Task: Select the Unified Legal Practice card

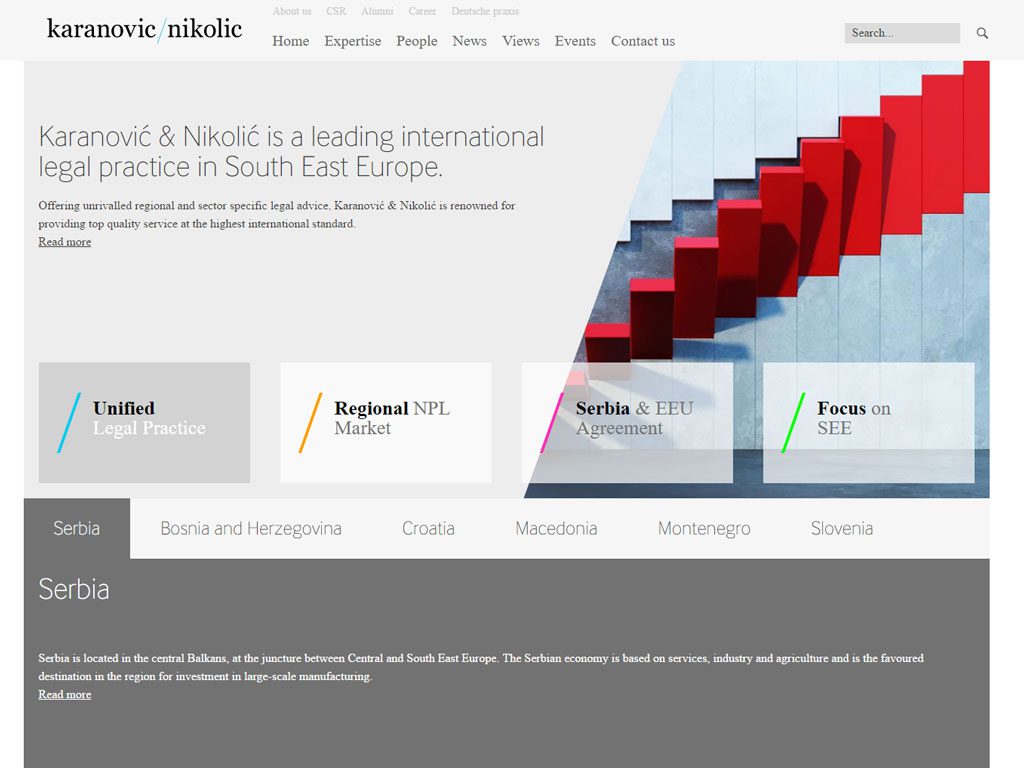Action: (144, 423)
